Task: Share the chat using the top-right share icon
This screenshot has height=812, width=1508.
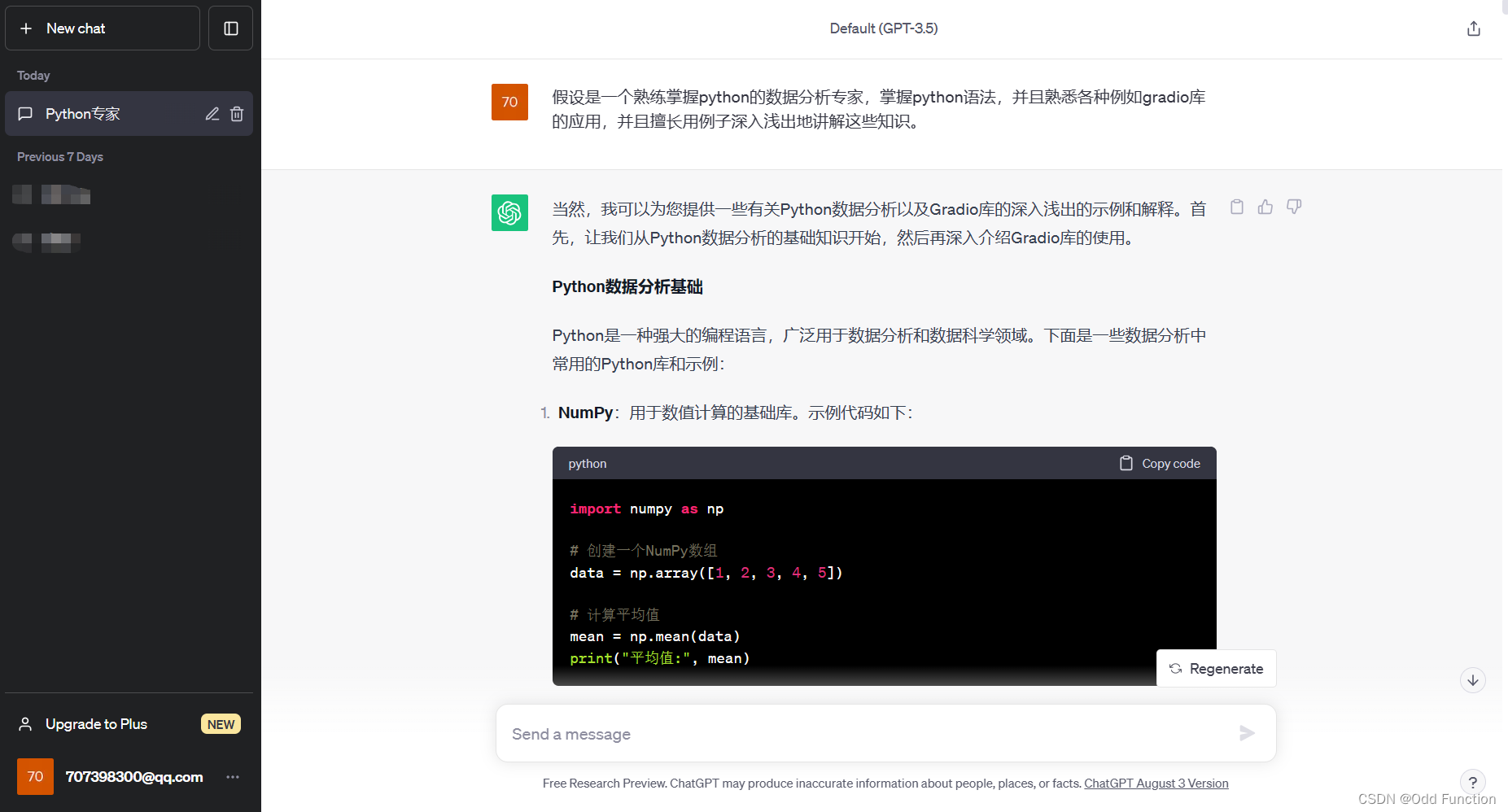Action: point(1473,28)
